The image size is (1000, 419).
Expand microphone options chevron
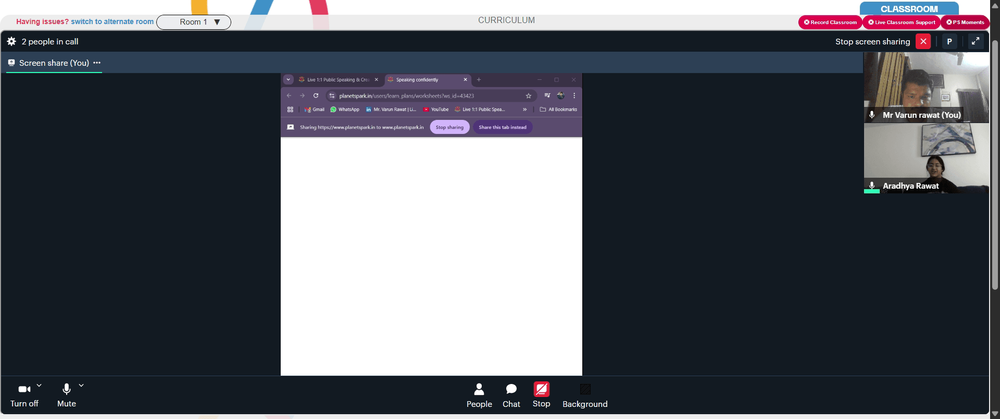(81, 385)
